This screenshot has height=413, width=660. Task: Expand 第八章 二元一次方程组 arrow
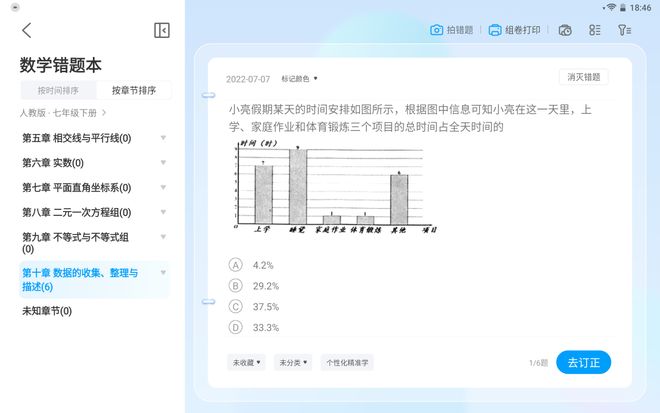(163, 212)
